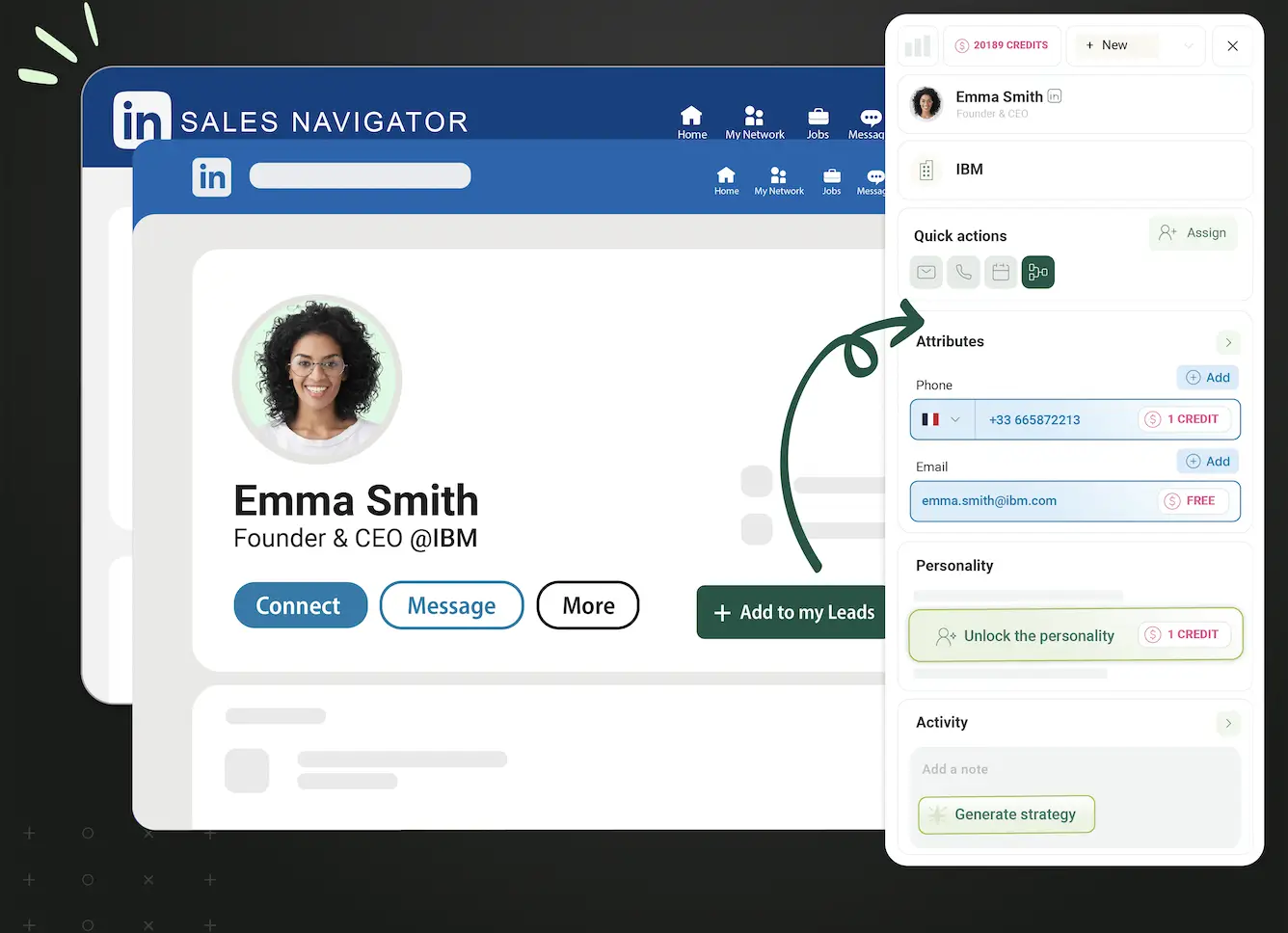Click the green workflow quick action icon
The height and width of the screenshot is (933, 1288).
tap(1038, 272)
